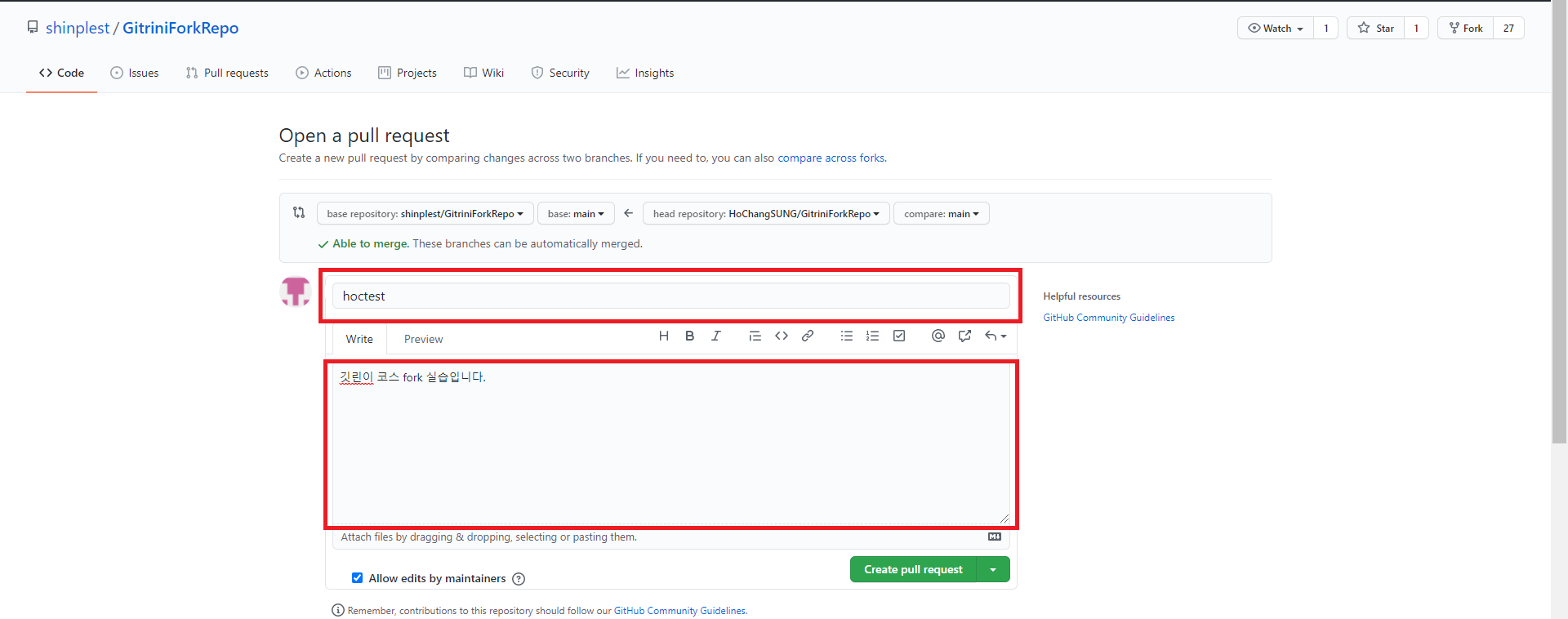The height and width of the screenshot is (619, 1568).
Task: Open the Insights tab
Action: [645, 73]
